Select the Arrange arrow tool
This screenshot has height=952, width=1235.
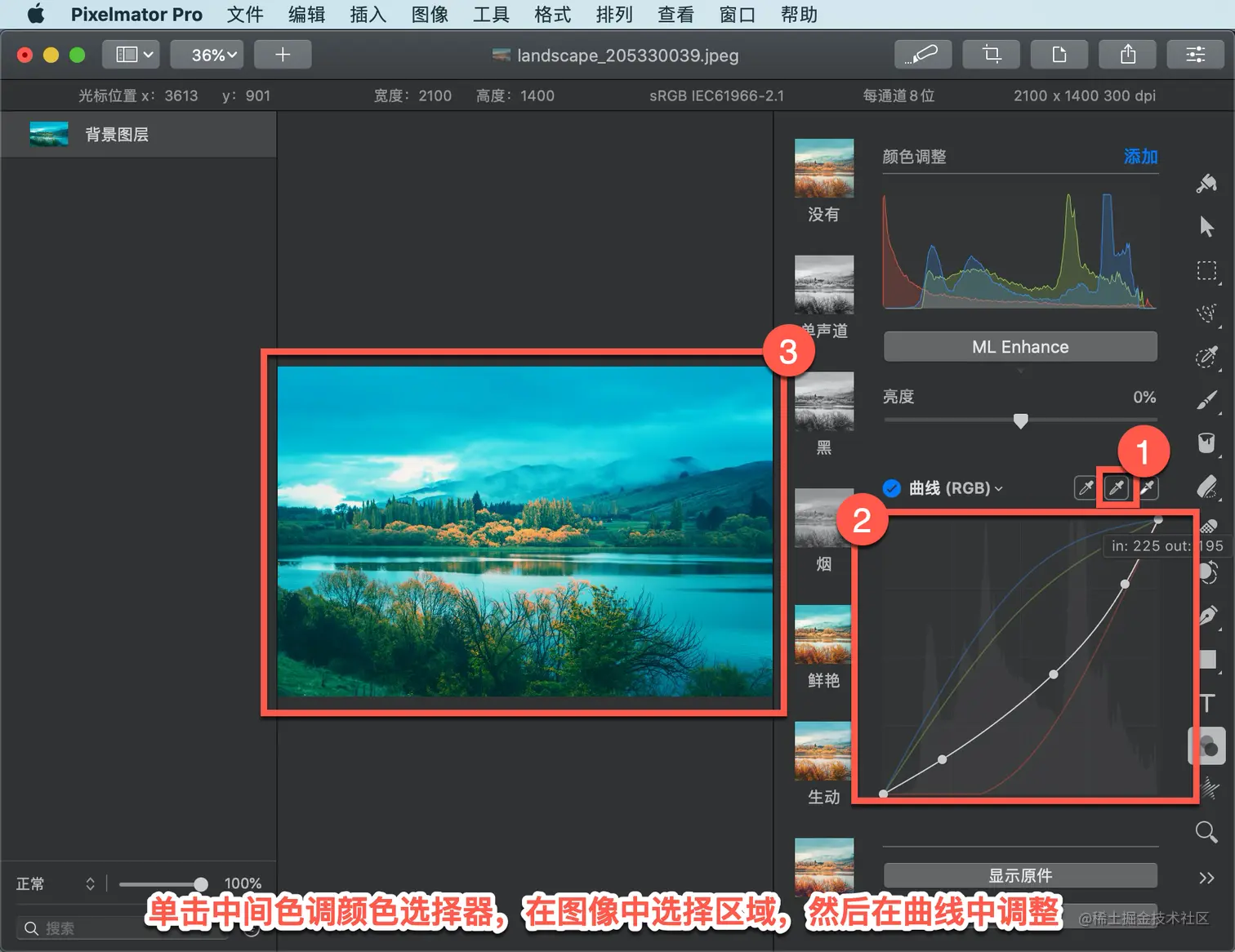(1206, 226)
